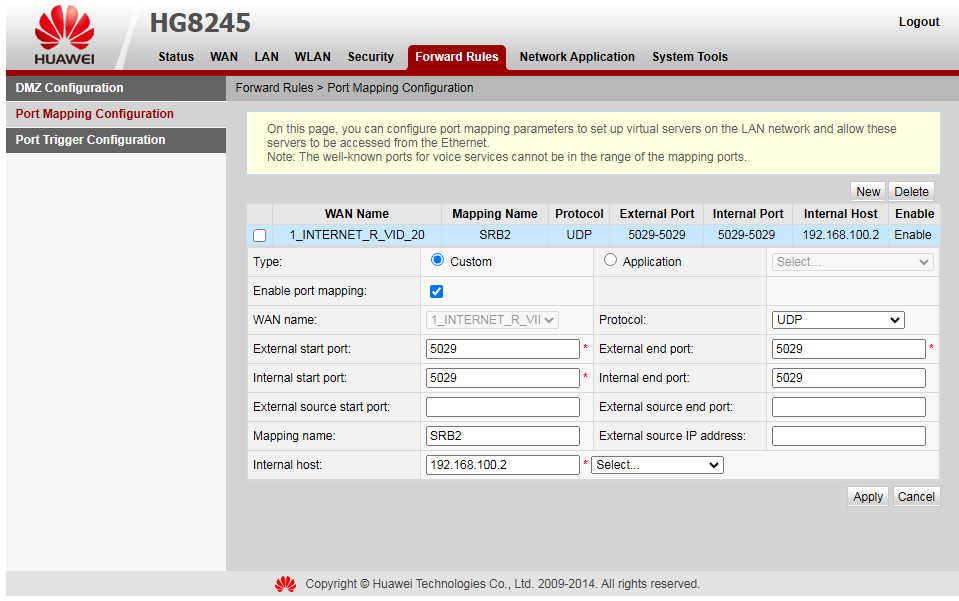Image resolution: width=959 pixels, height=601 pixels.
Task: Click the Mapping name field
Action: 503,436
